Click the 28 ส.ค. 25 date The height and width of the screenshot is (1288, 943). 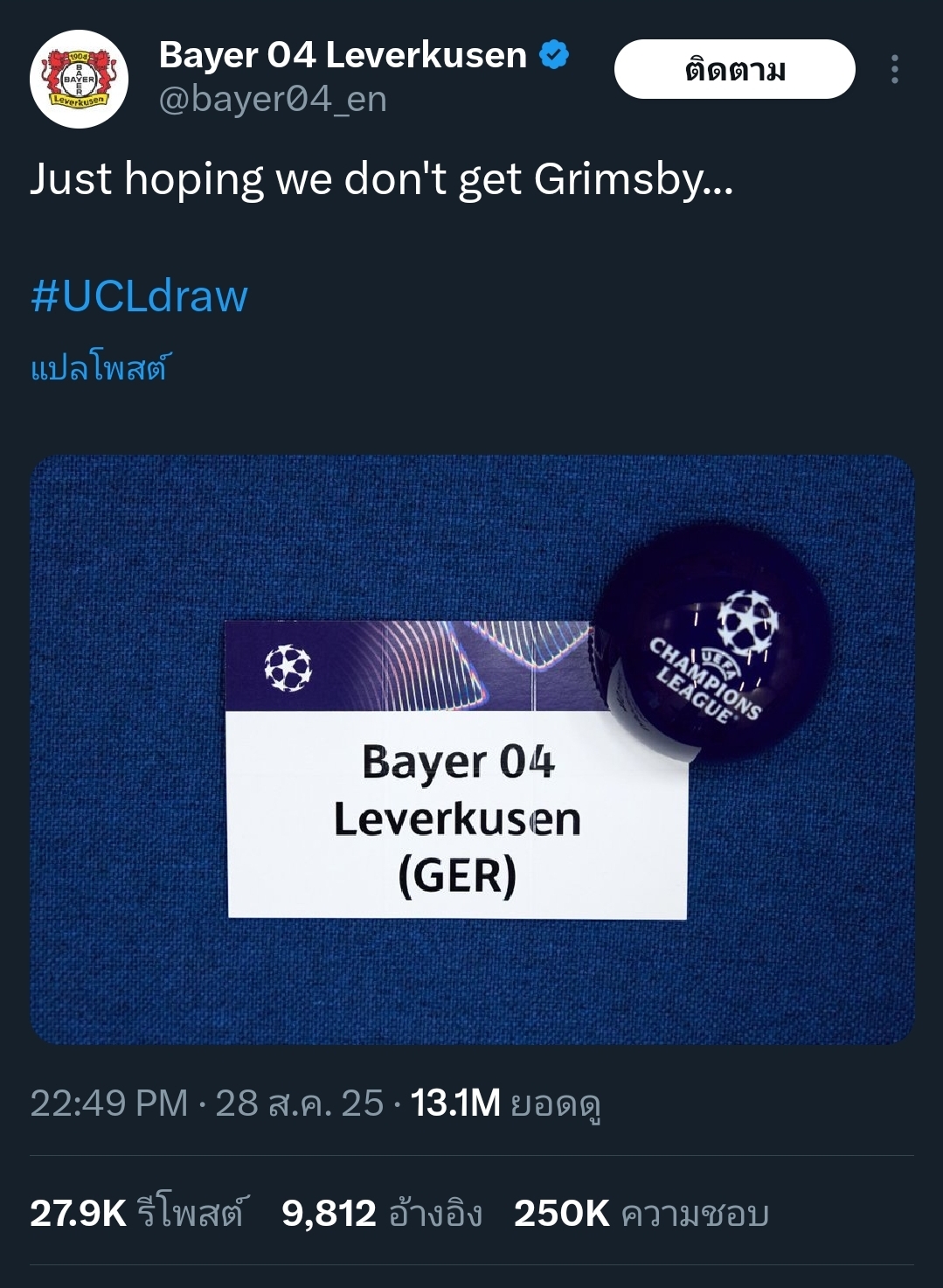[300, 1104]
